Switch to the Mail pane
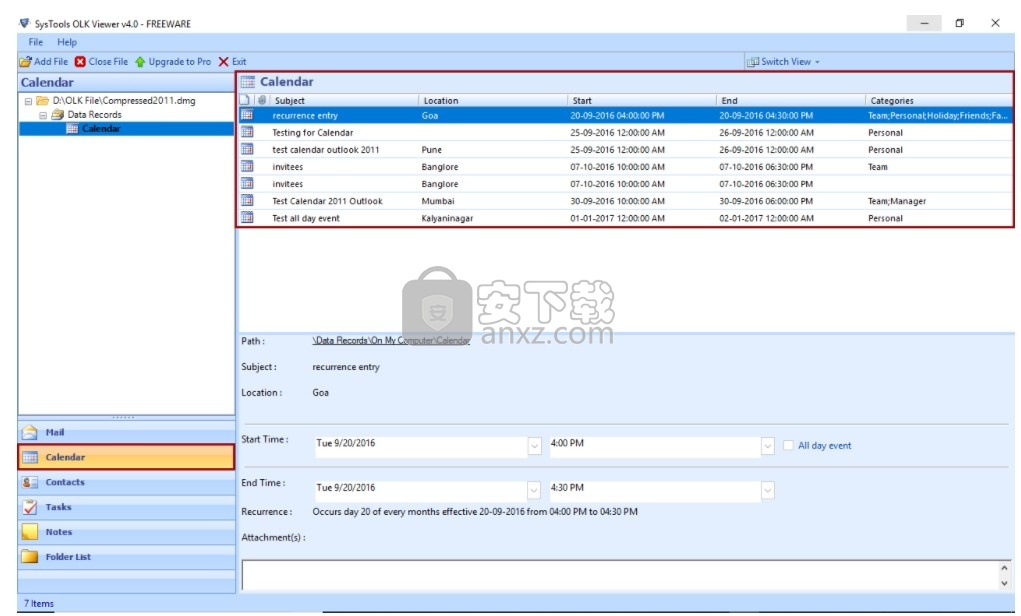The width and height of the screenshot is (1021, 616). [x=126, y=432]
